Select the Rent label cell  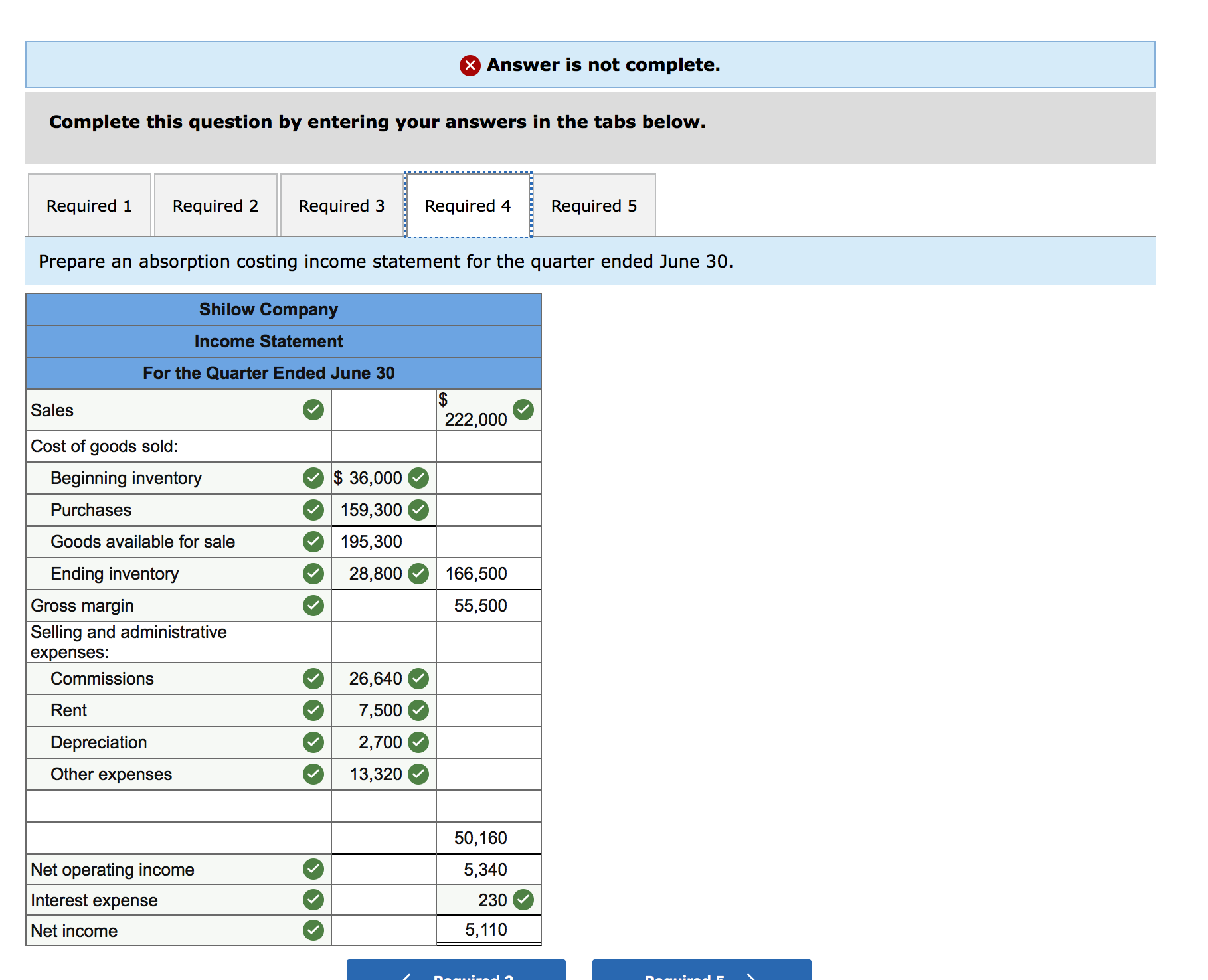pyautogui.click(x=179, y=710)
